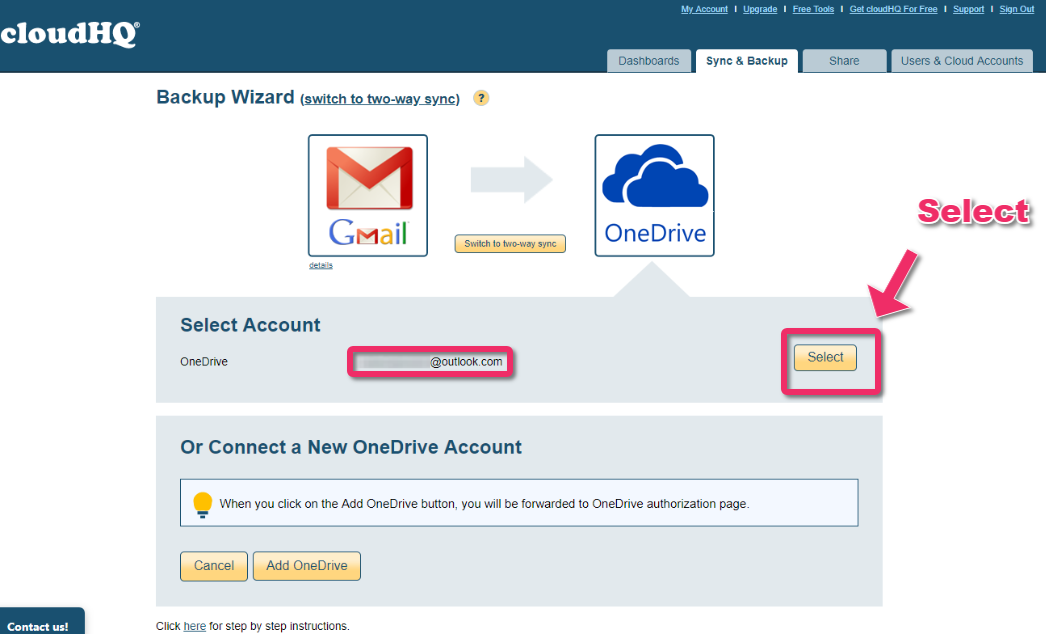Open the Users & Cloud Accounts tab
Viewport: 1046px width, 634px height.
961,61
